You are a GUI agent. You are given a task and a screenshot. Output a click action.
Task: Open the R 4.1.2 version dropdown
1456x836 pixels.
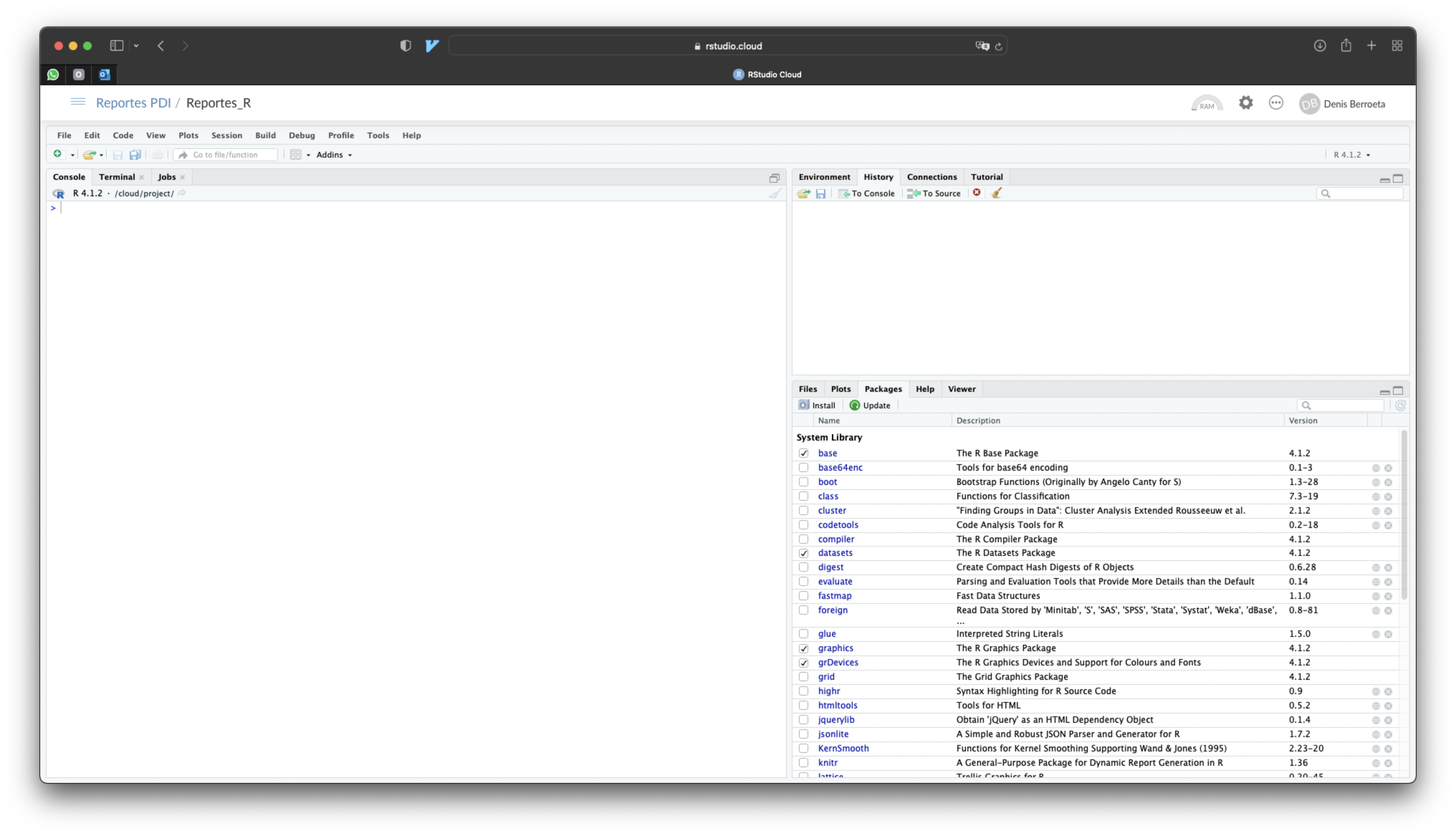[x=1351, y=154]
